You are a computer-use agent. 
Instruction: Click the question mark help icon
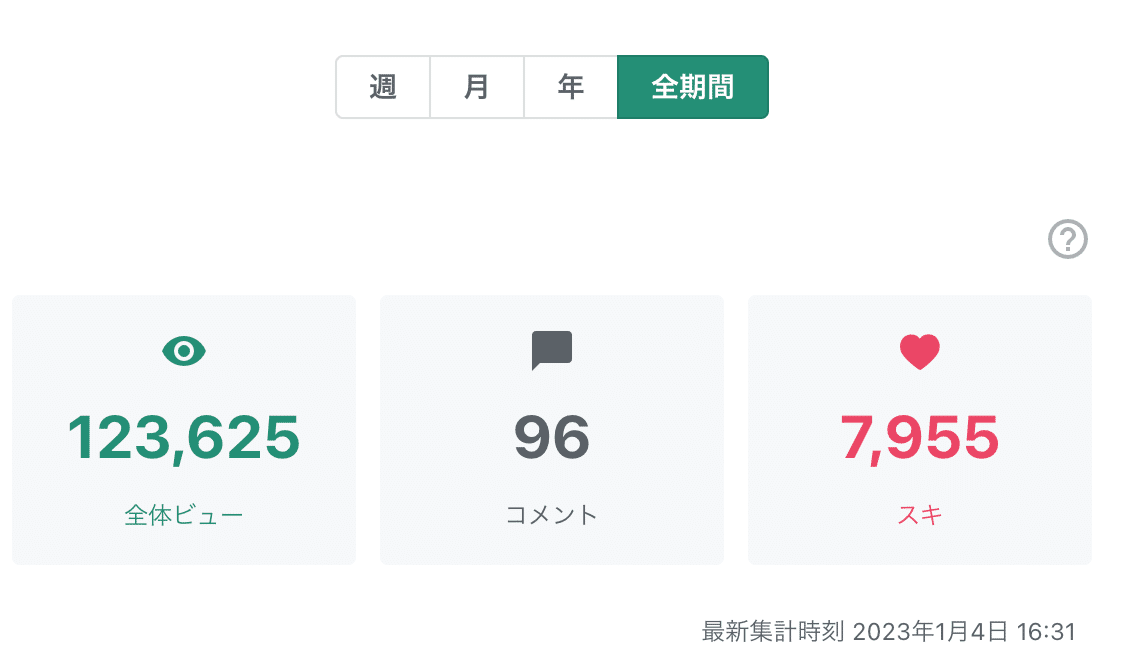[x=1067, y=240]
